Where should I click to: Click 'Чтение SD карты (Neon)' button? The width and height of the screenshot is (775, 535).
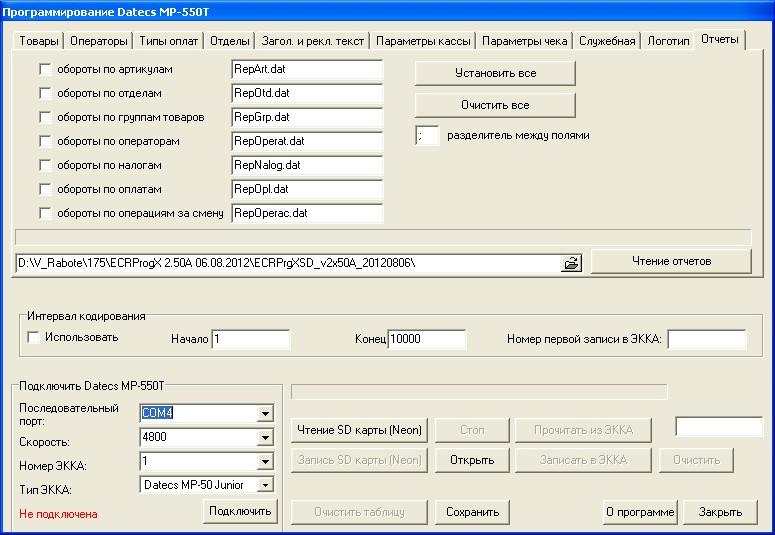(x=359, y=430)
